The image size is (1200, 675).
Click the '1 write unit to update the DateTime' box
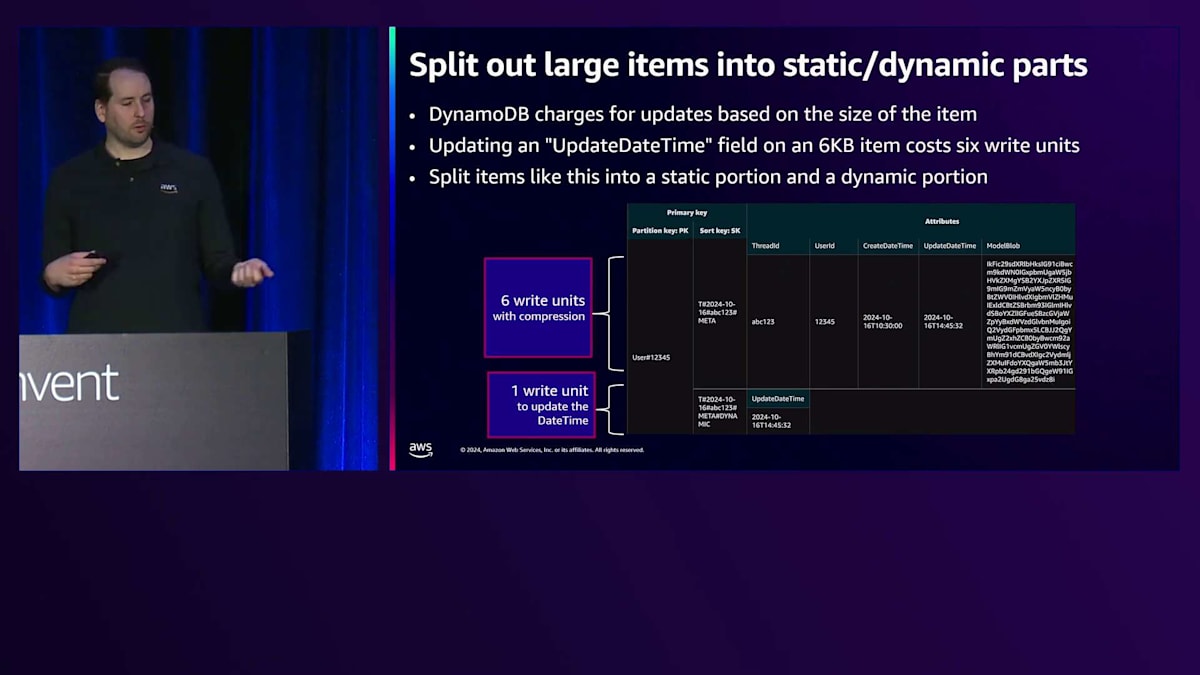[x=541, y=405]
